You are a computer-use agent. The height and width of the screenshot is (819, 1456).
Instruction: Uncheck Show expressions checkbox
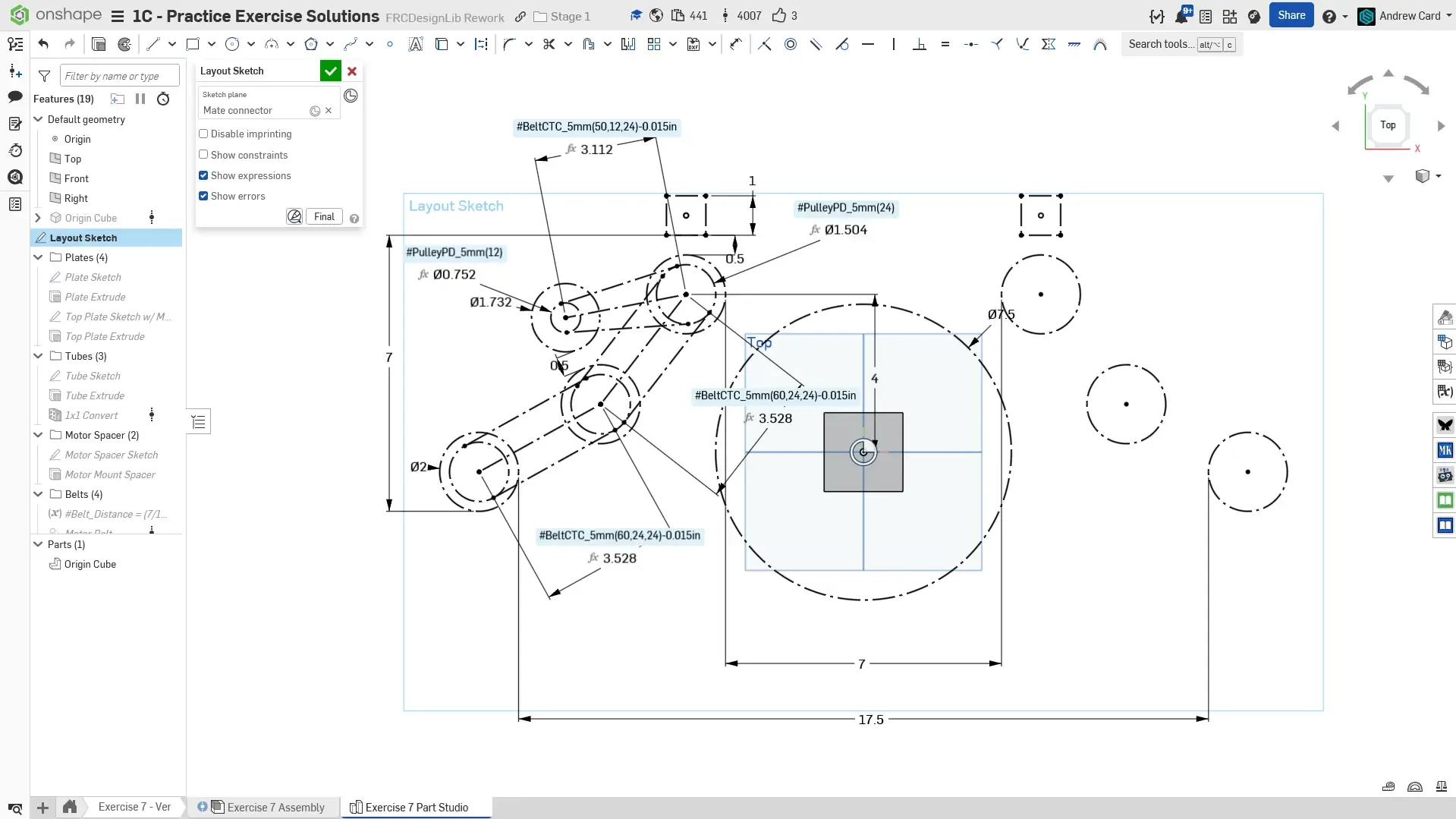pos(203,175)
